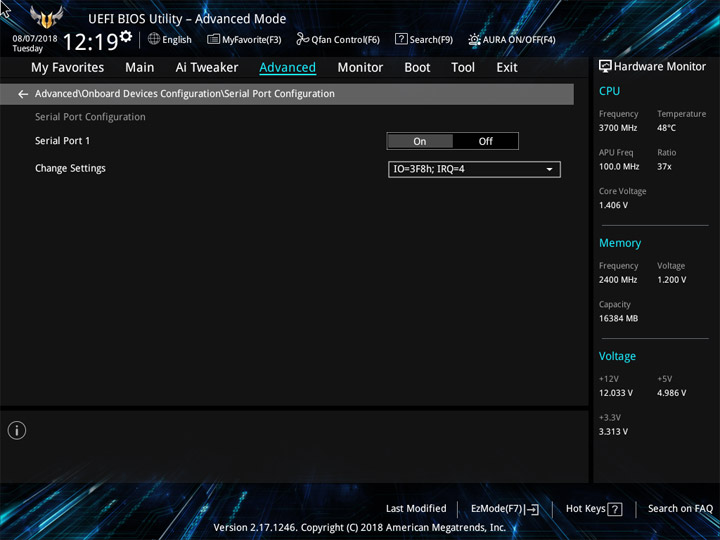720x540 pixels.
Task: Open Qfan Control(F6)
Action: (x=338, y=39)
